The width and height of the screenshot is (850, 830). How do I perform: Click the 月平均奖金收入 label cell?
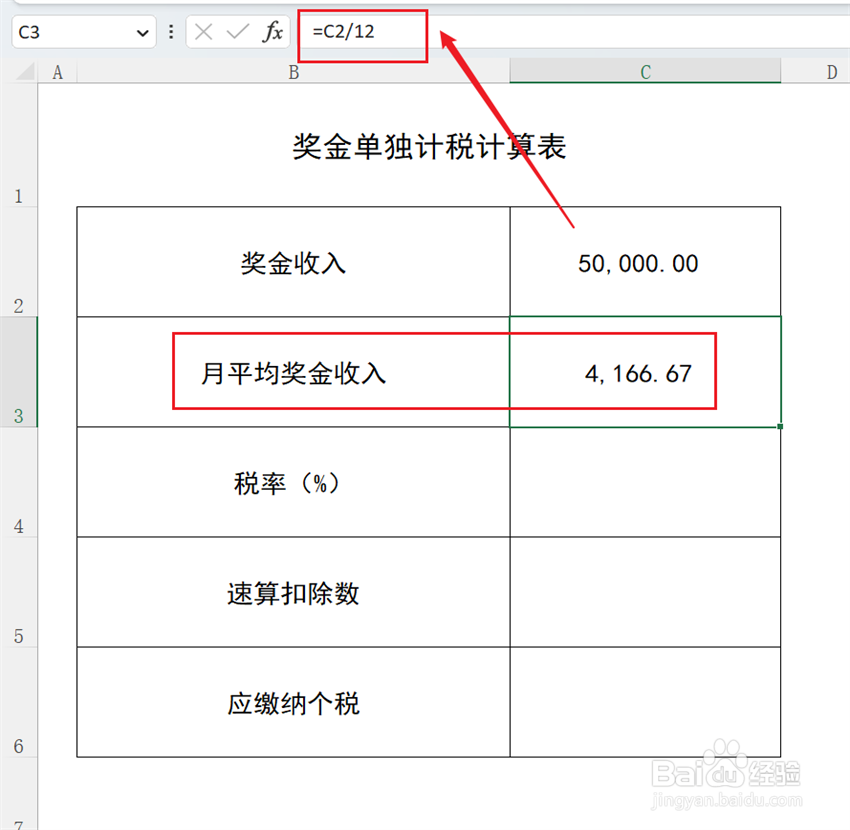pos(293,371)
